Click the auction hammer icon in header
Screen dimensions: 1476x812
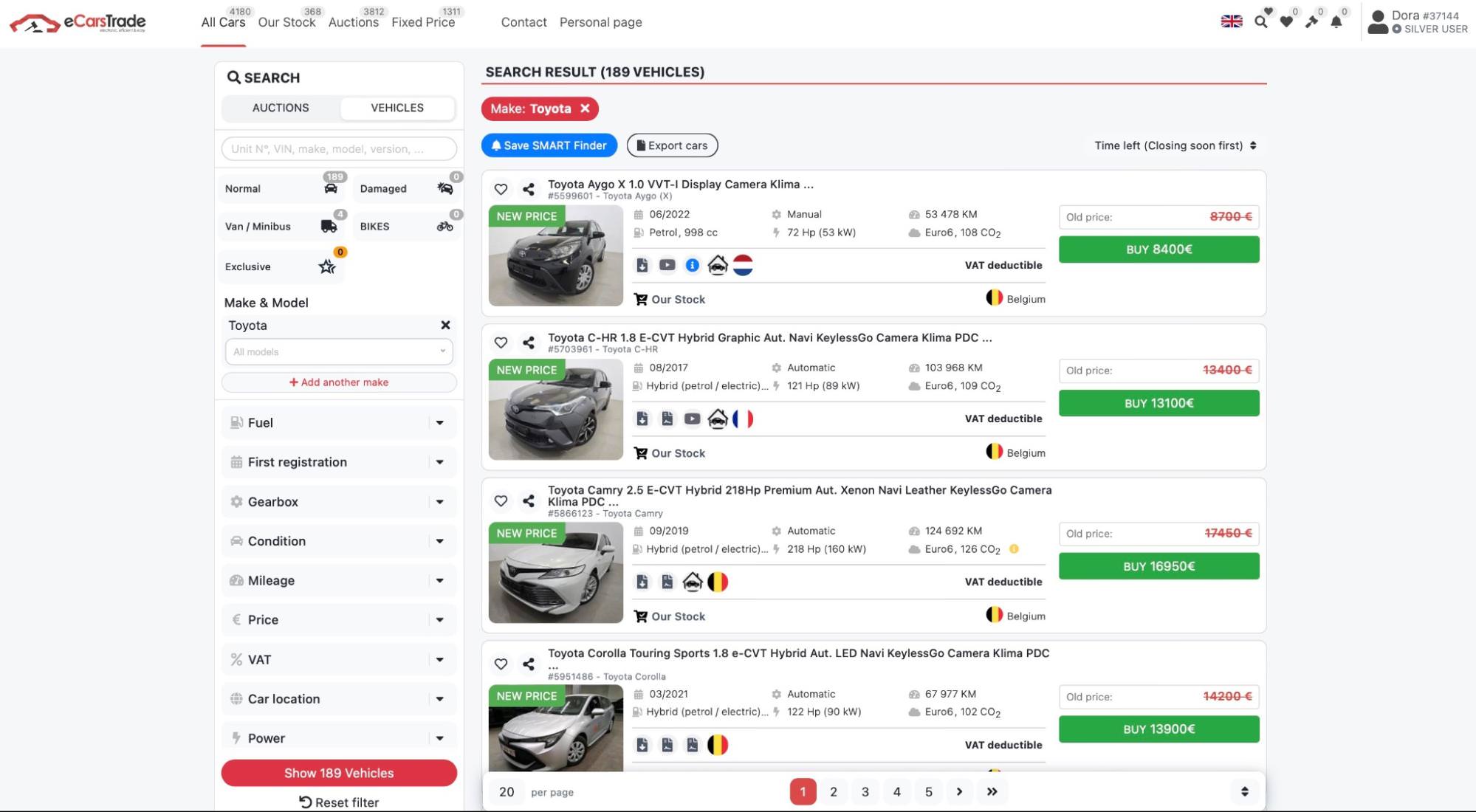(x=1311, y=22)
